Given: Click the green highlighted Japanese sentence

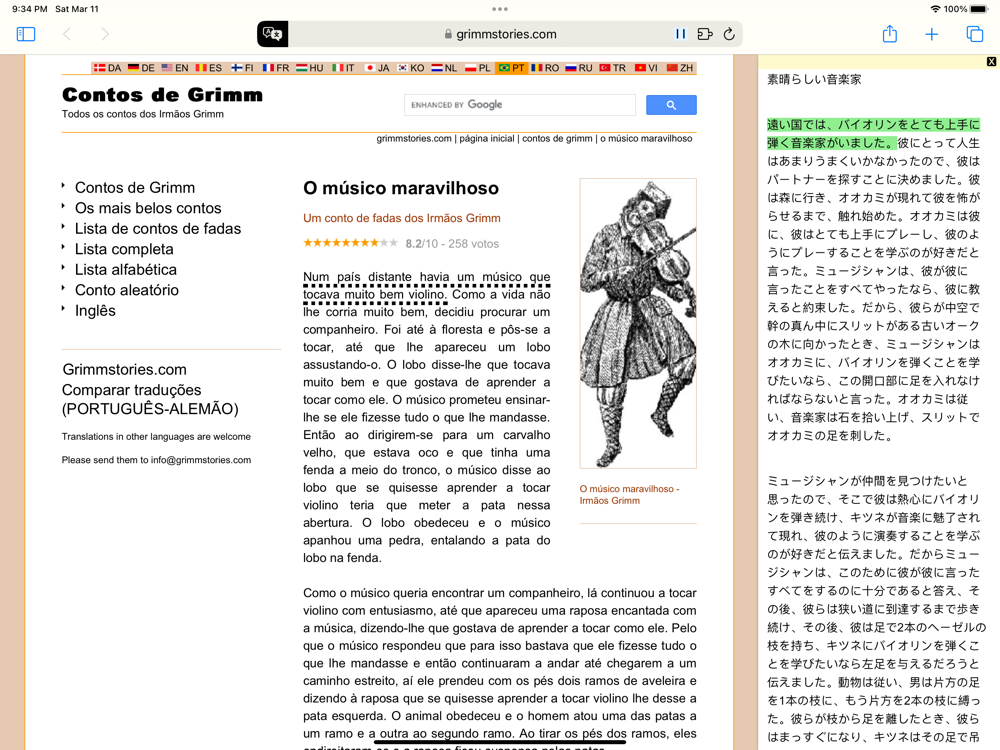Looking at the screenshot, I should [873, 134].
